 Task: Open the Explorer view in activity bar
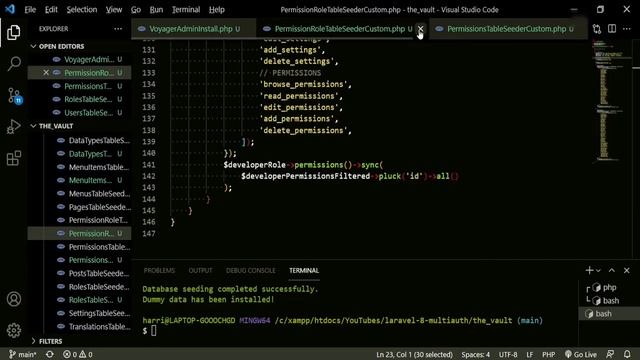pos(13,32)
